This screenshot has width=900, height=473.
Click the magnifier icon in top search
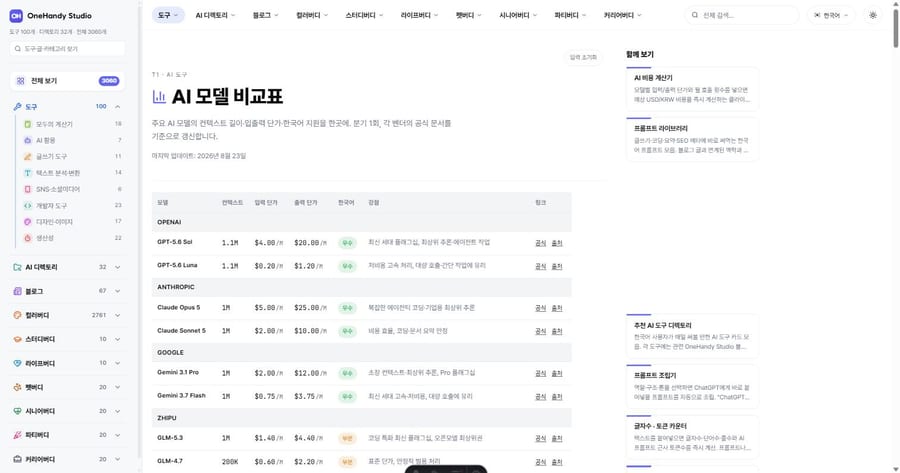[695, 15]
